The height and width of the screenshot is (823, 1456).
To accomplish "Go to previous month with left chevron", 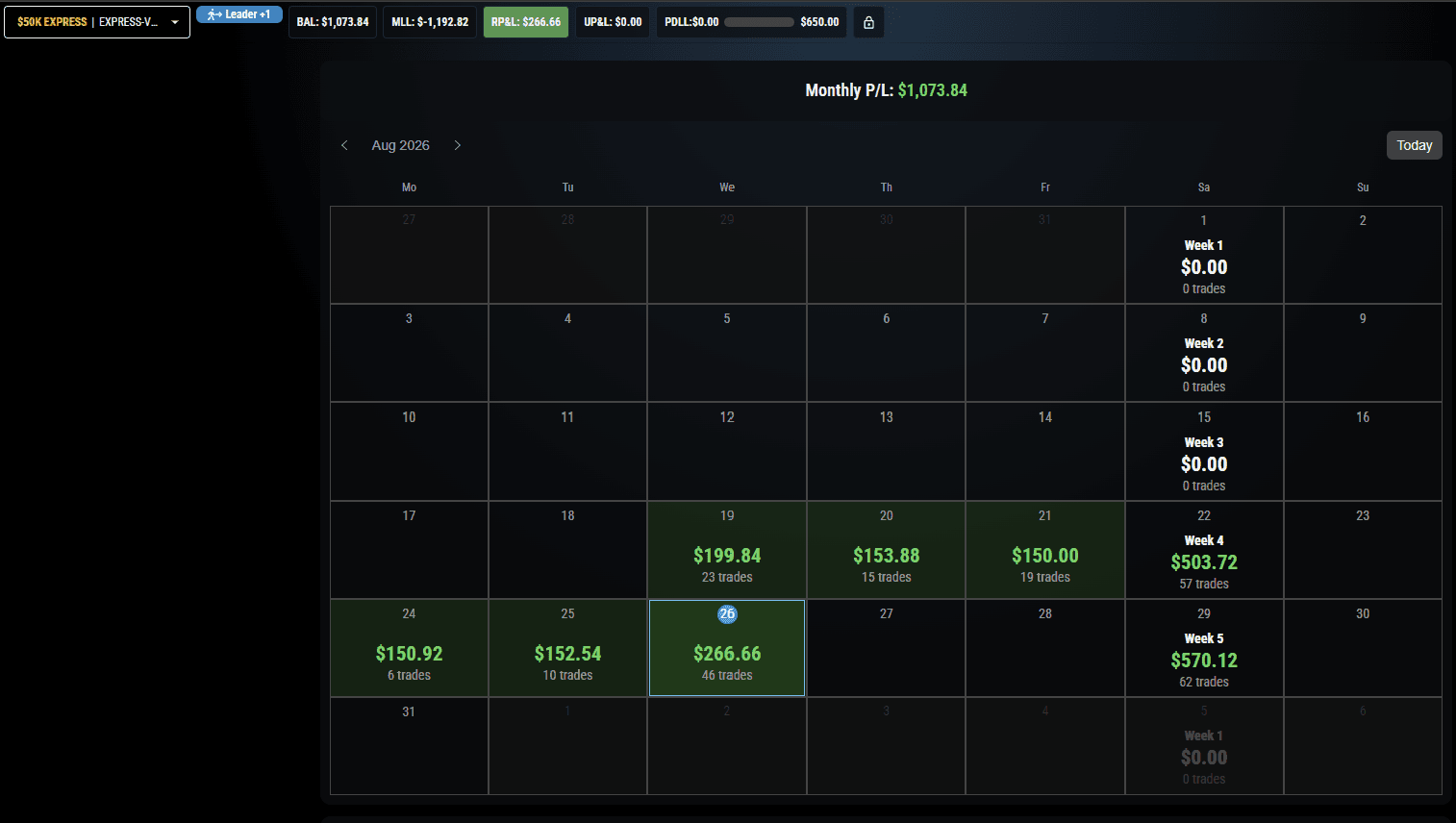I will tap(344, 145).
